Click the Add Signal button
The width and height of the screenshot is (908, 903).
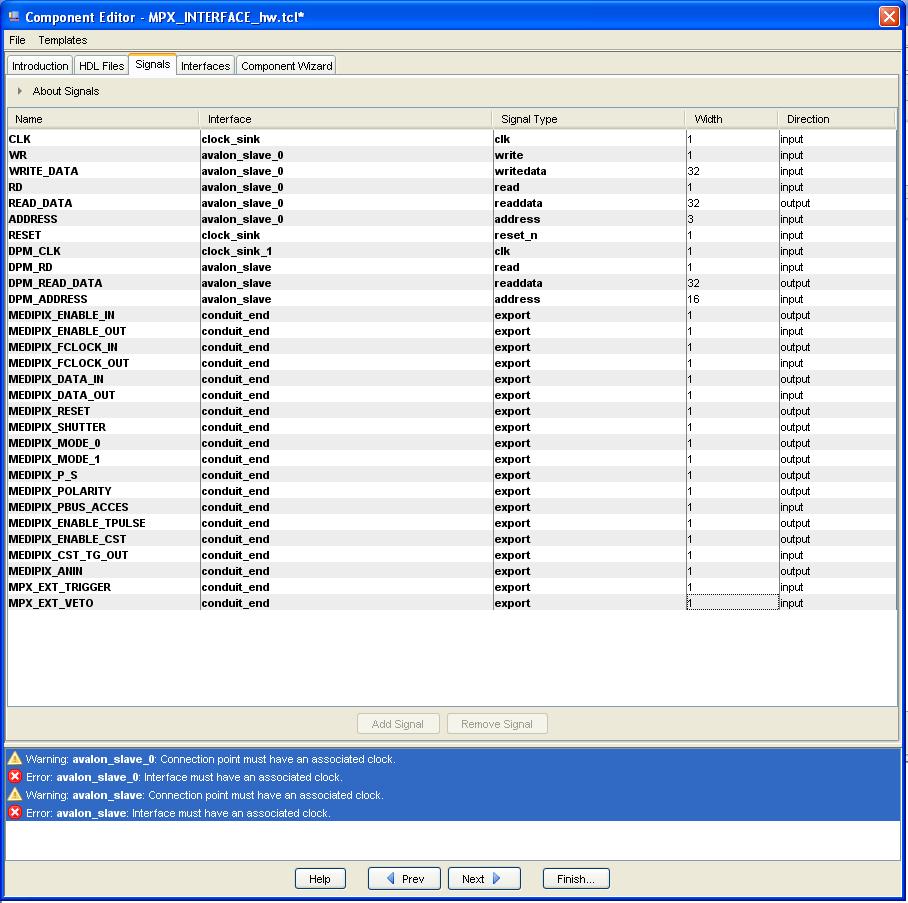coord(398,723)
